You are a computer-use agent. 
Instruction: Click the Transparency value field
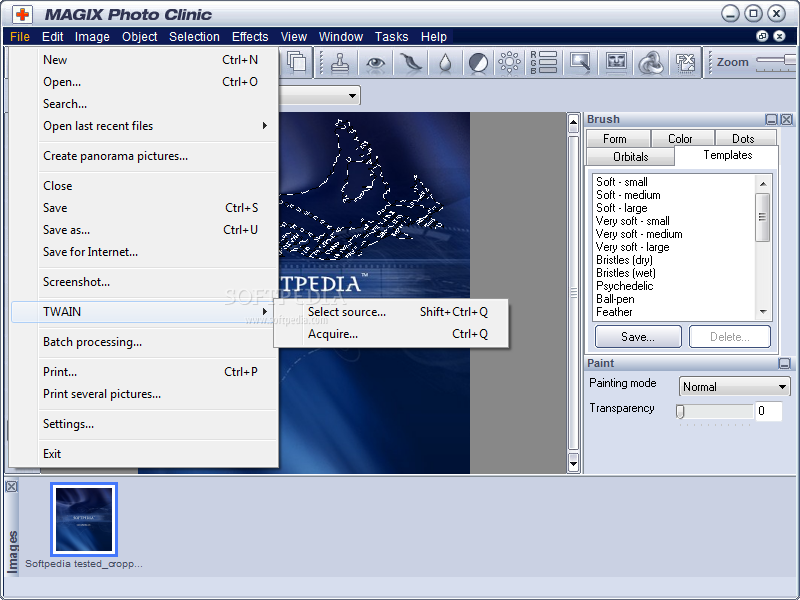(768, 411)
